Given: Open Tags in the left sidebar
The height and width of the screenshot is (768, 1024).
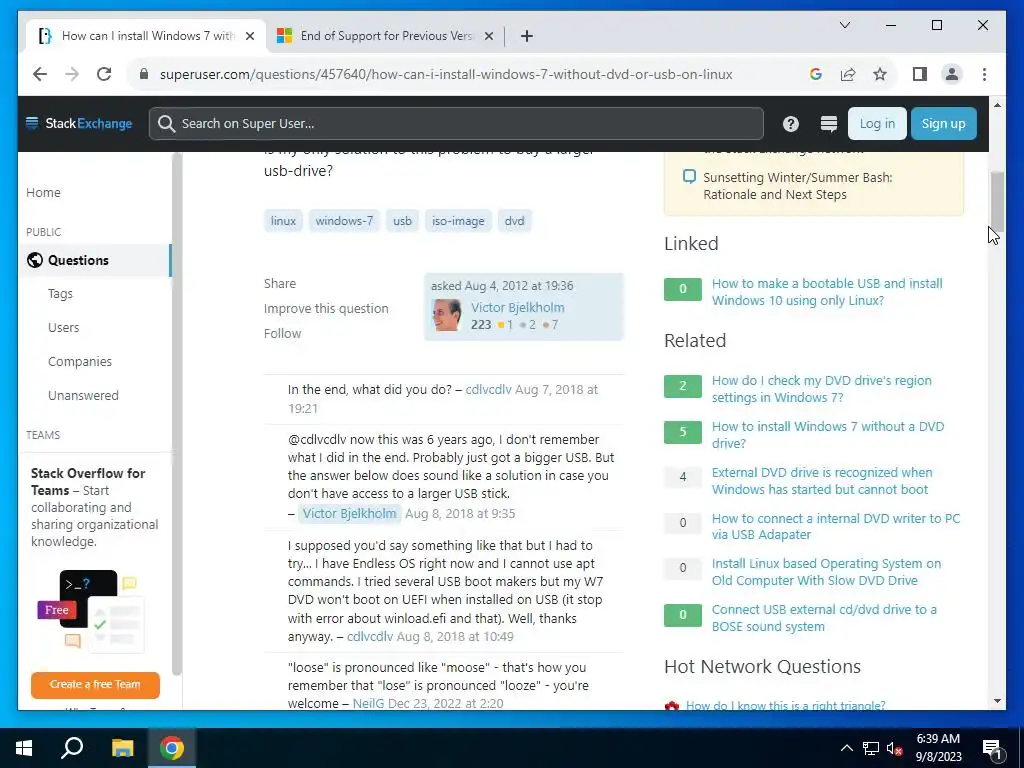Looking at the screenshot, I should click(60, 294).
